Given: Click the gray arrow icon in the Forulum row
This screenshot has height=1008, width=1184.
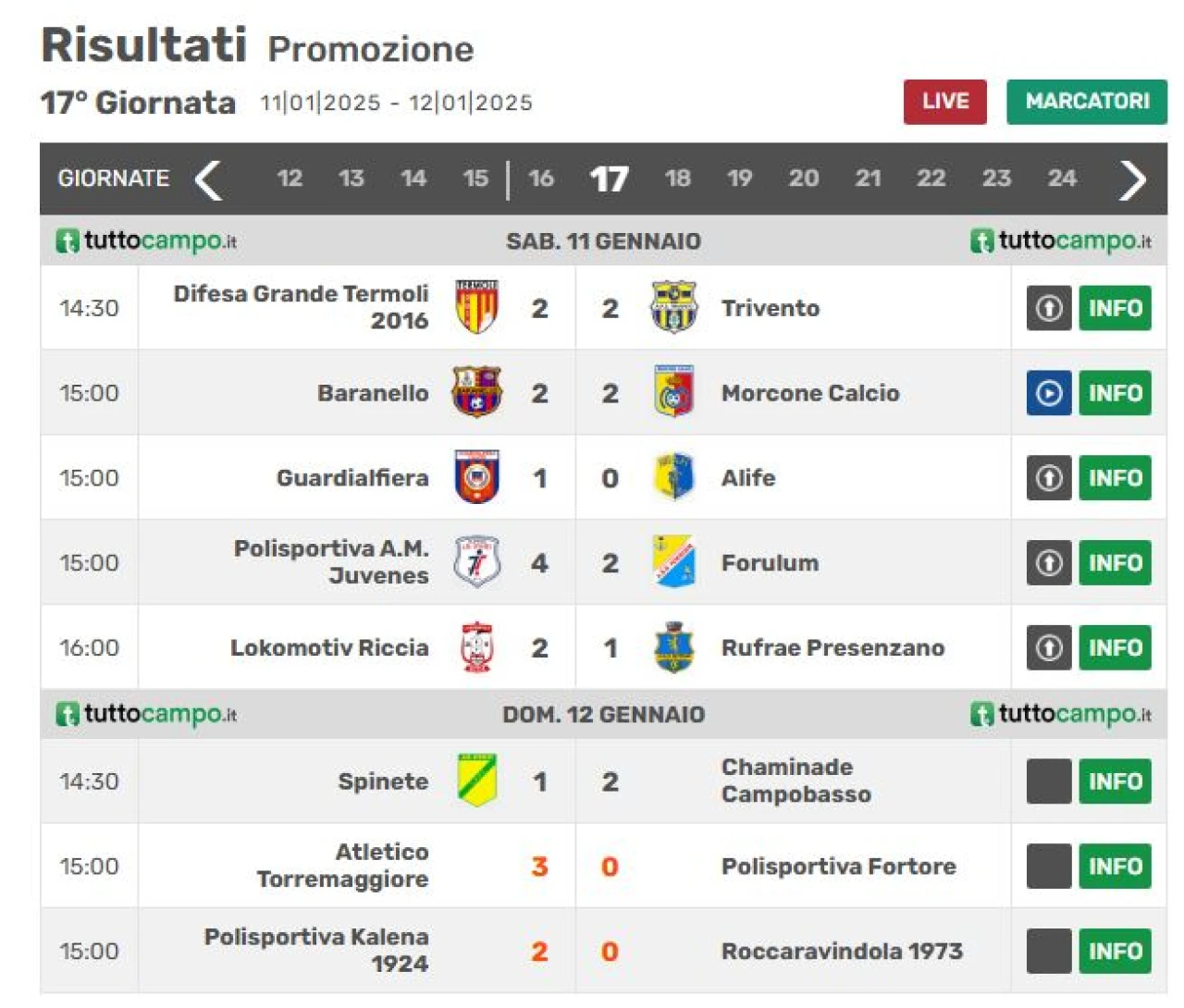Looking at the screenshot, I should [1049, 562].
